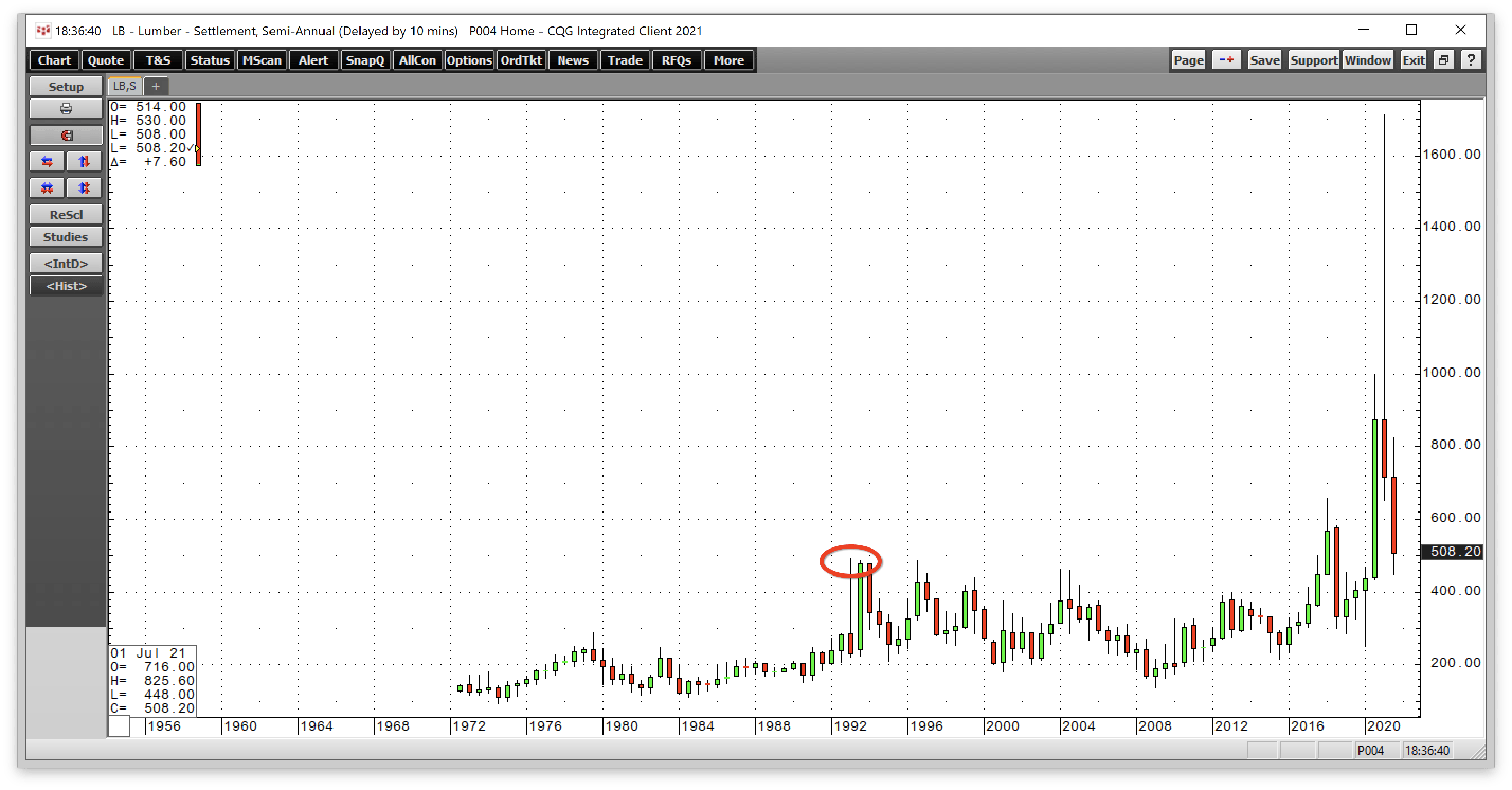This screenshot has width=1512, height=790.
Task: Open the Status toolbar item
Action: pyautogui.click(x=210, y=60)
